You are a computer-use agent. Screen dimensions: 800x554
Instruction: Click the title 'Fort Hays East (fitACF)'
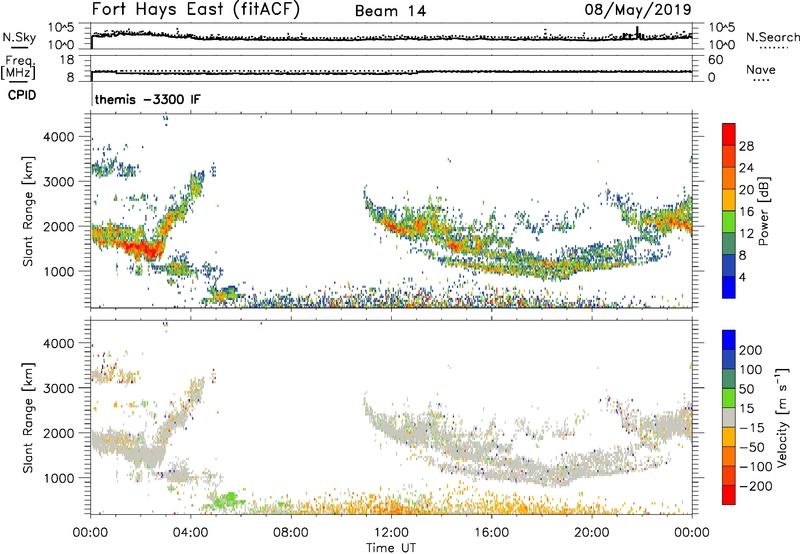click(195, 9)
